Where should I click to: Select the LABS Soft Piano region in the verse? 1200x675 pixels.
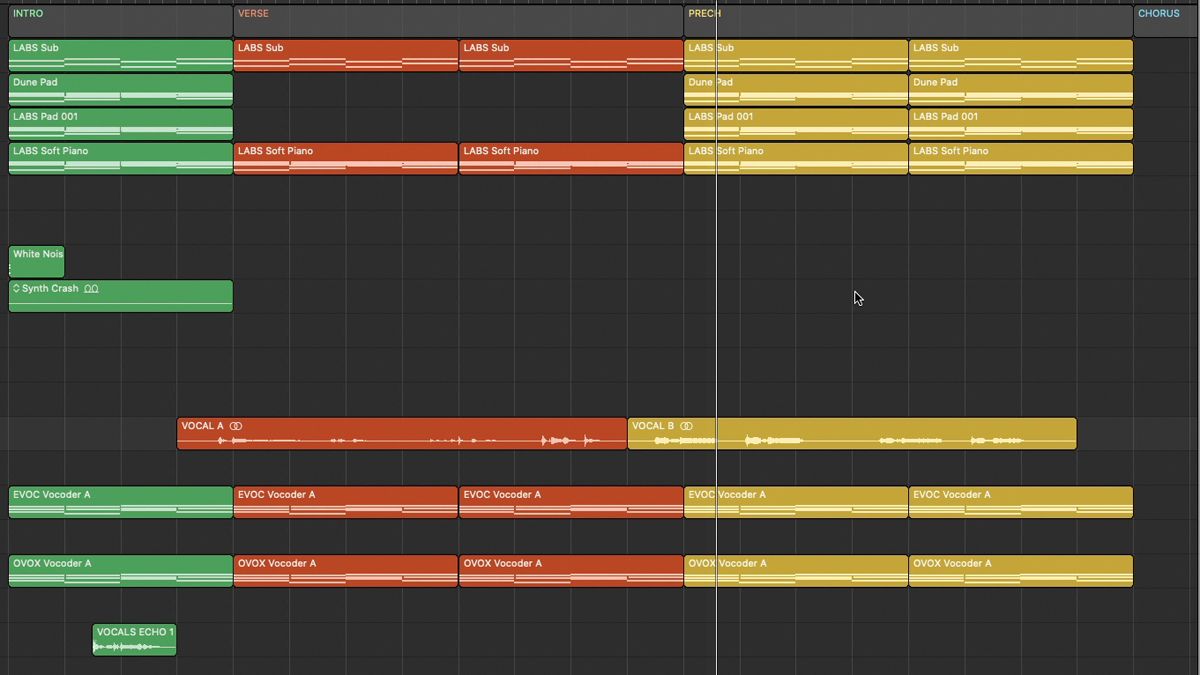pyautogui.click(x=345, y=158)
